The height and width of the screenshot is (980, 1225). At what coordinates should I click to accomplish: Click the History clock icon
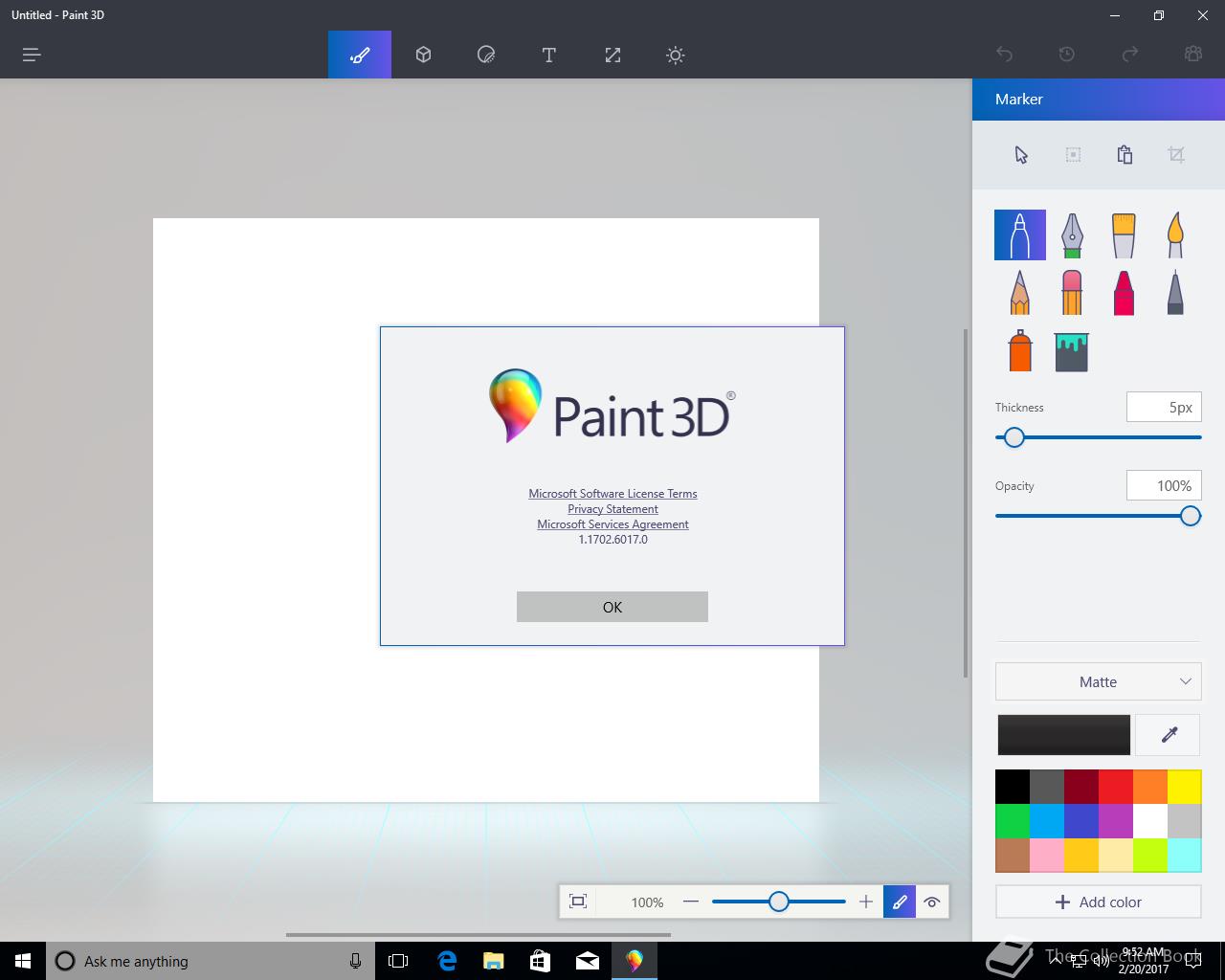[x=1067, y=55]
